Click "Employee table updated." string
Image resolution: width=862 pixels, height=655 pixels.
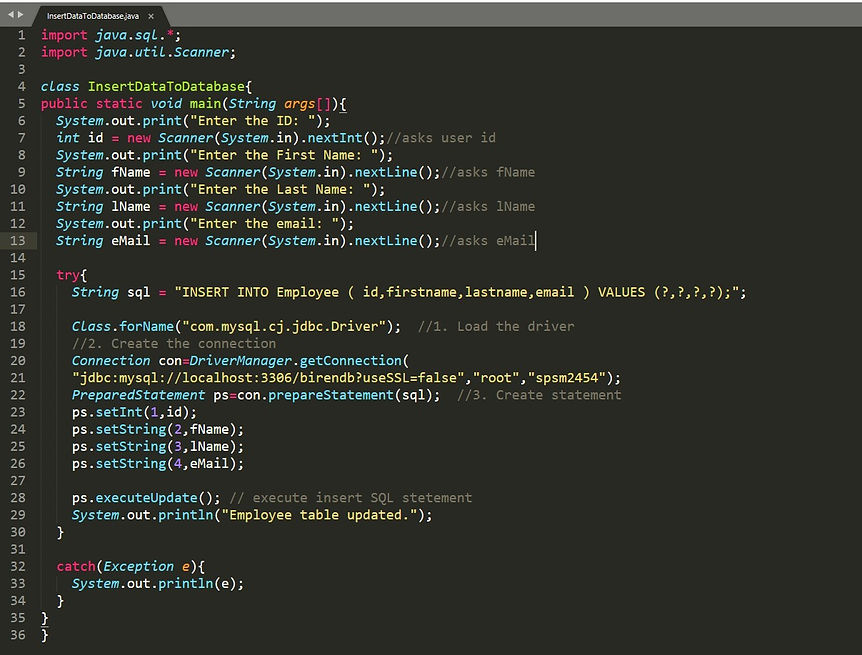tap(319, 515)
